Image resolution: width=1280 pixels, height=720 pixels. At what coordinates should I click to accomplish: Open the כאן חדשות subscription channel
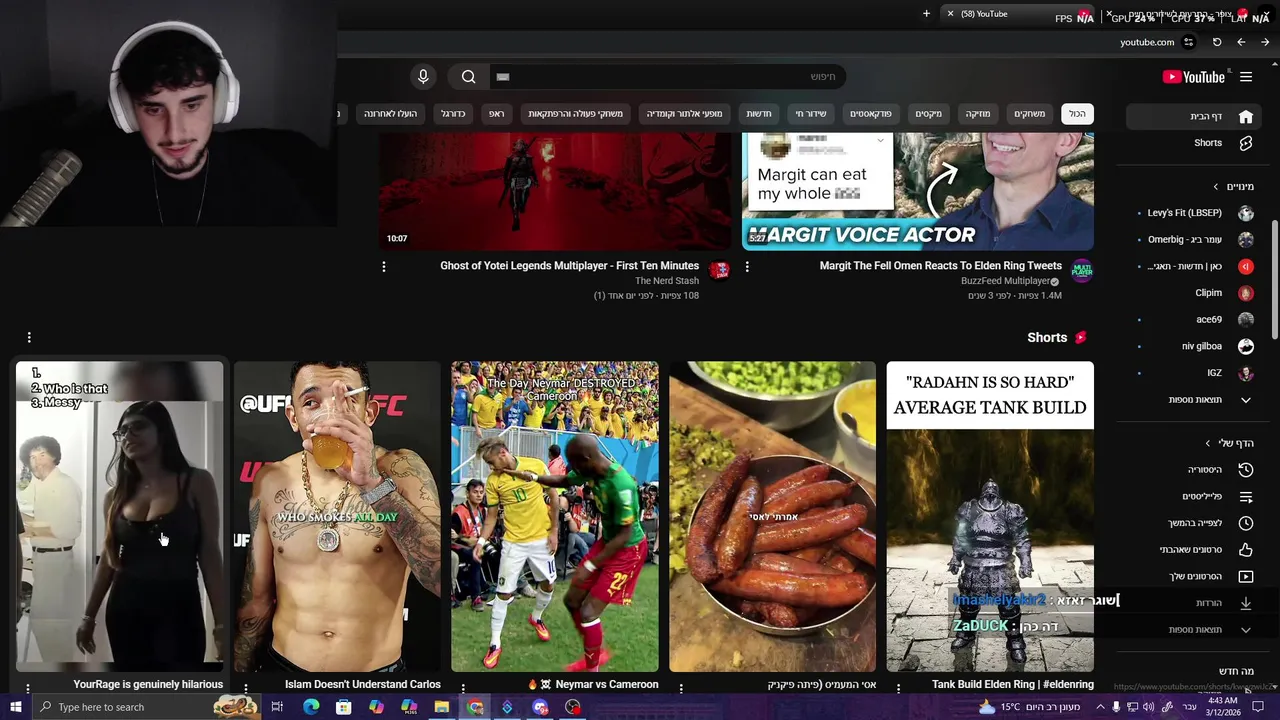point(1194,266)
